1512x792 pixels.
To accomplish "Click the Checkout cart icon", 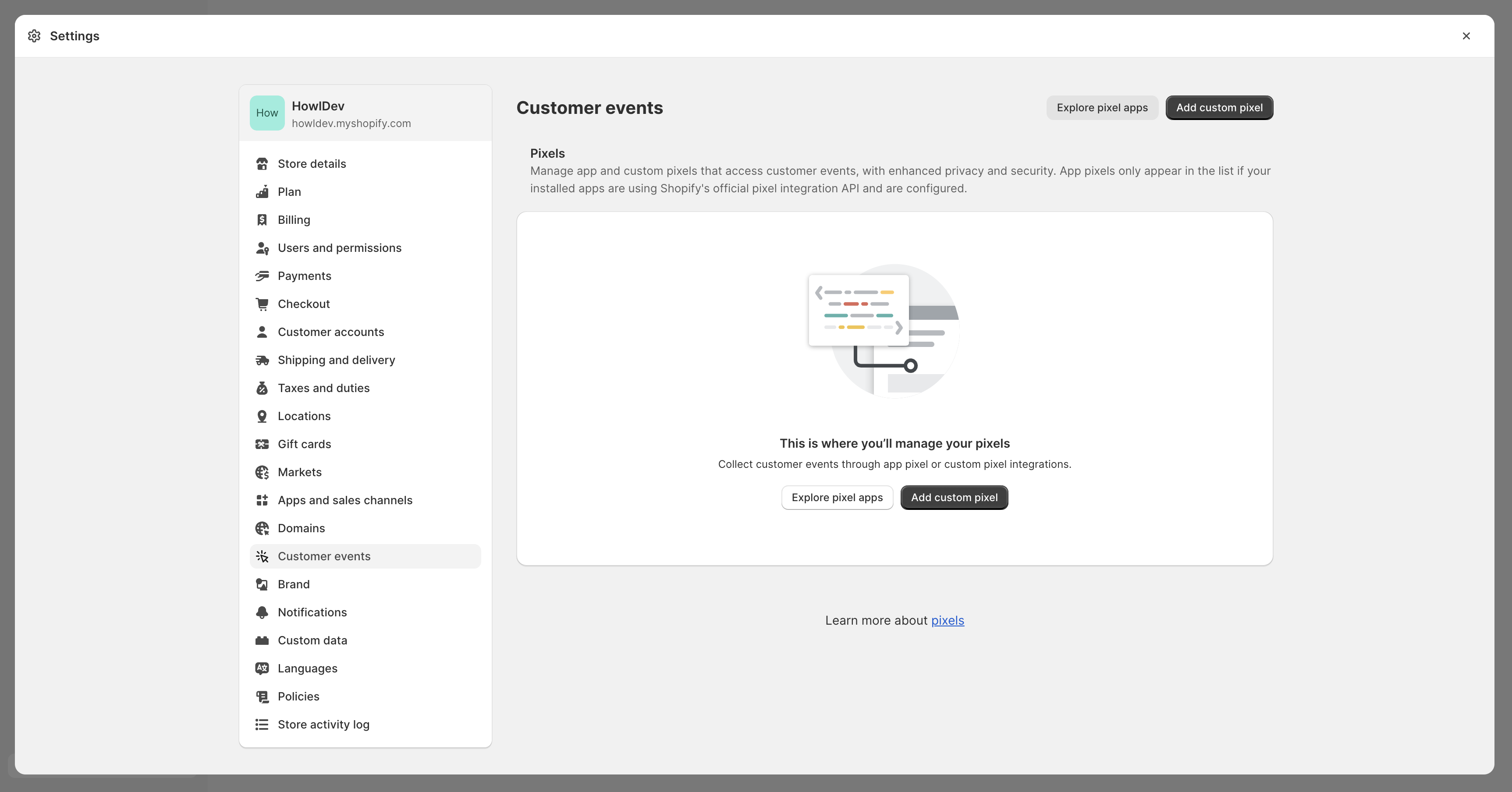I will tap(262, 304).
